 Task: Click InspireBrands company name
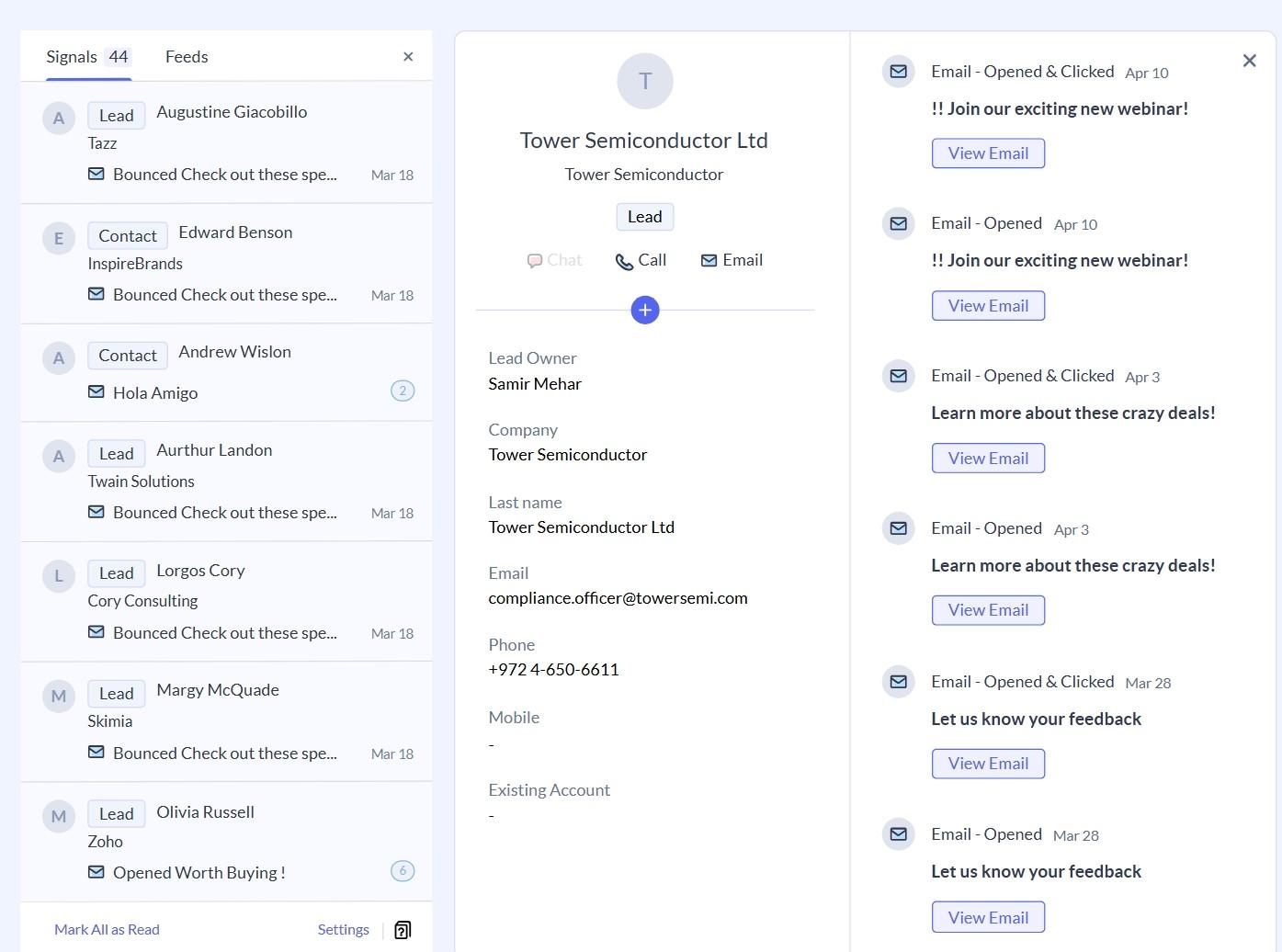click(135, 264)
